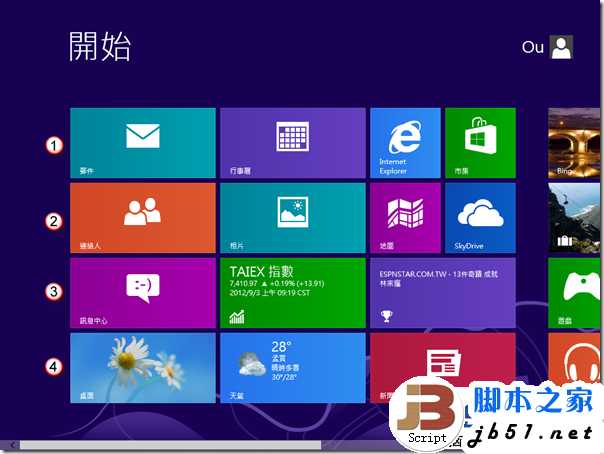Screen dimensions: 604x454
Task: Open the Photos tile
Action: [293, 218]
